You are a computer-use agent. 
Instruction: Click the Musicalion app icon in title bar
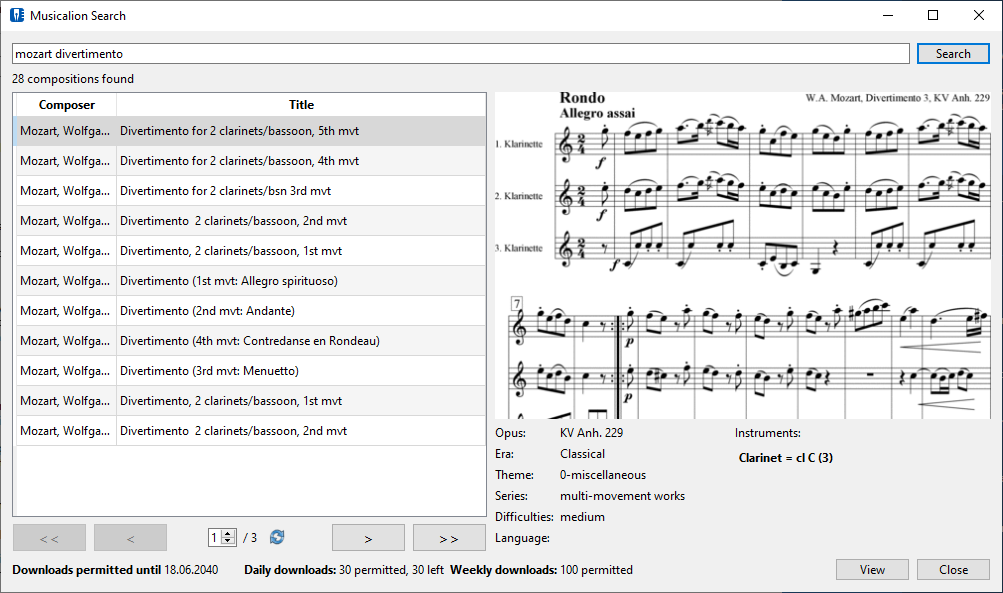pyautogui.click(x=17, y=15)
